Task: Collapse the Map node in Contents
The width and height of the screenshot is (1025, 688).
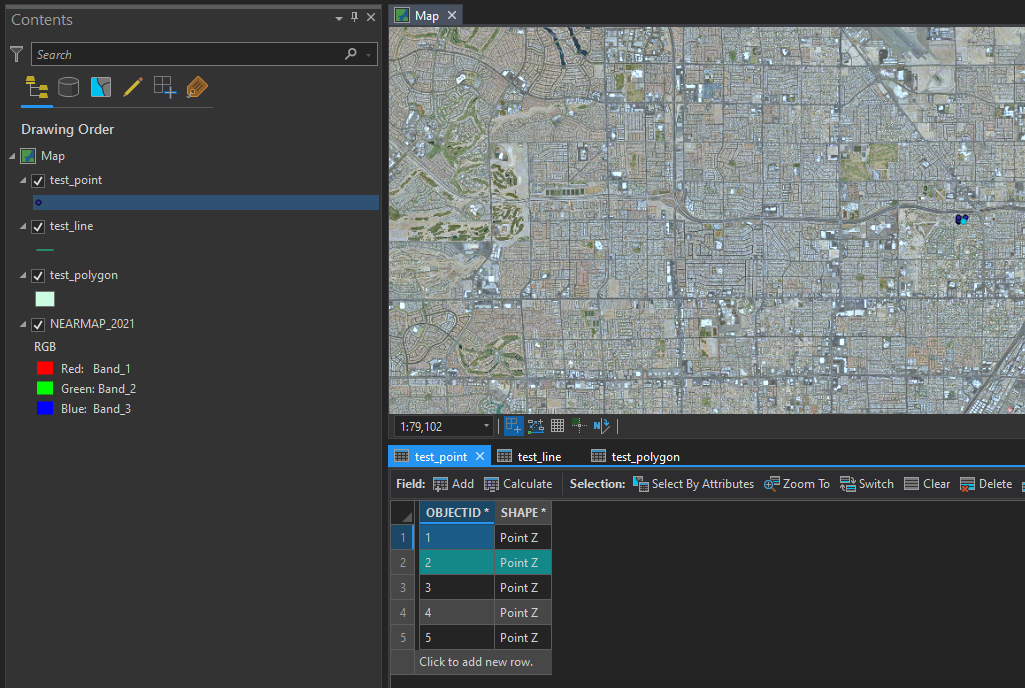Action: (x=12, y=156)
